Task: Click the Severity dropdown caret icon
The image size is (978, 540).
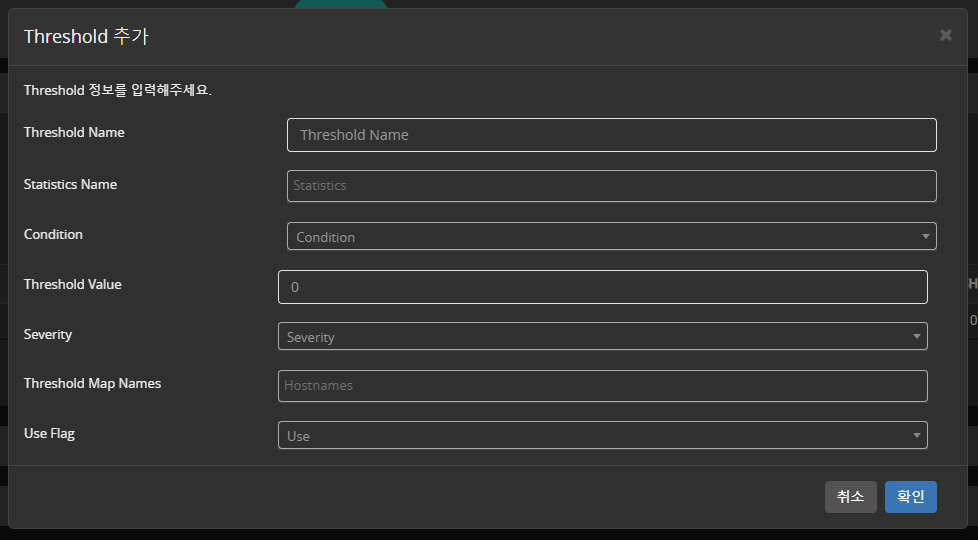Action: click(x=916, y=337)
